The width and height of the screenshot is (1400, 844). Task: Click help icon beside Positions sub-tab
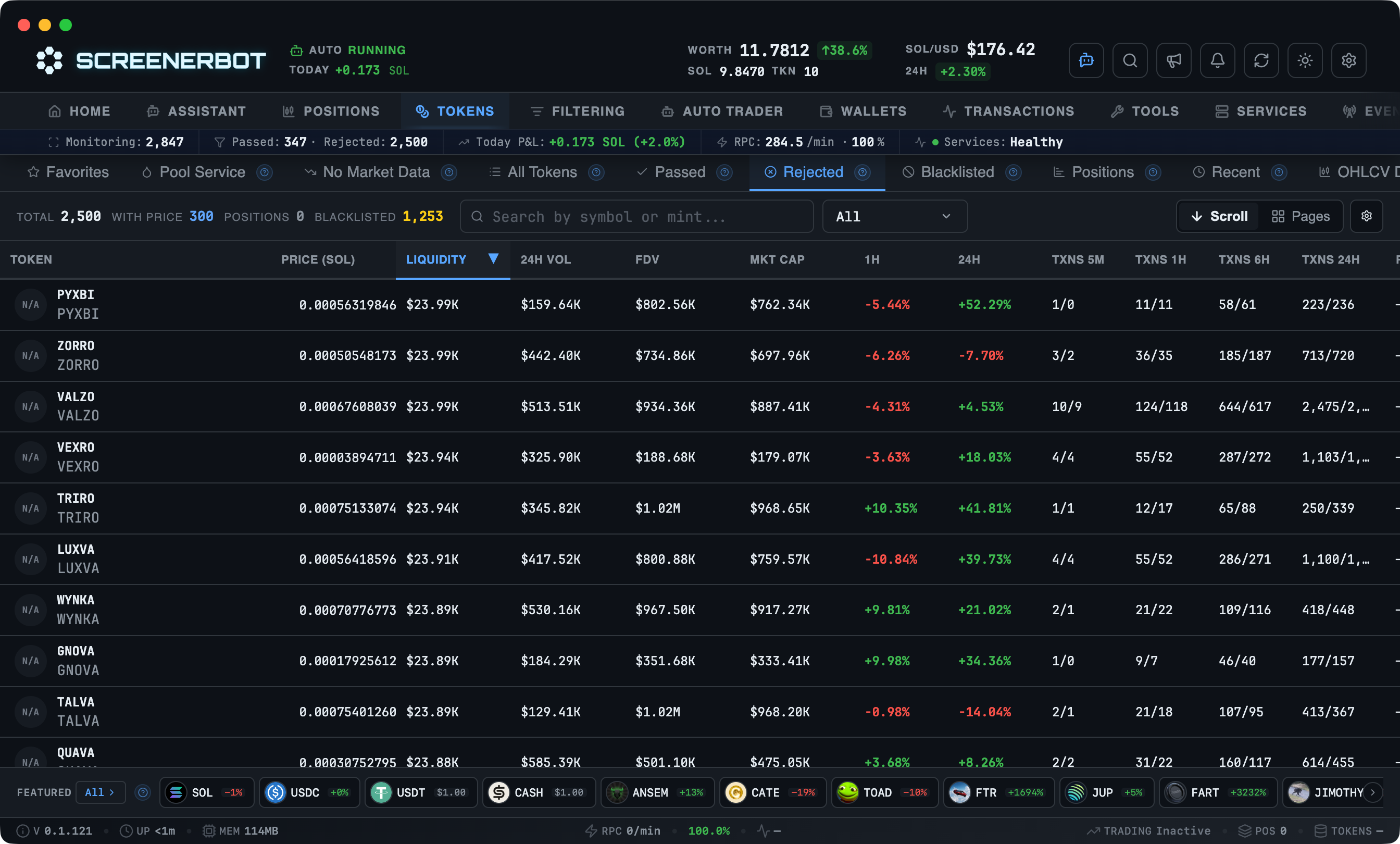tap(1153, 172)
